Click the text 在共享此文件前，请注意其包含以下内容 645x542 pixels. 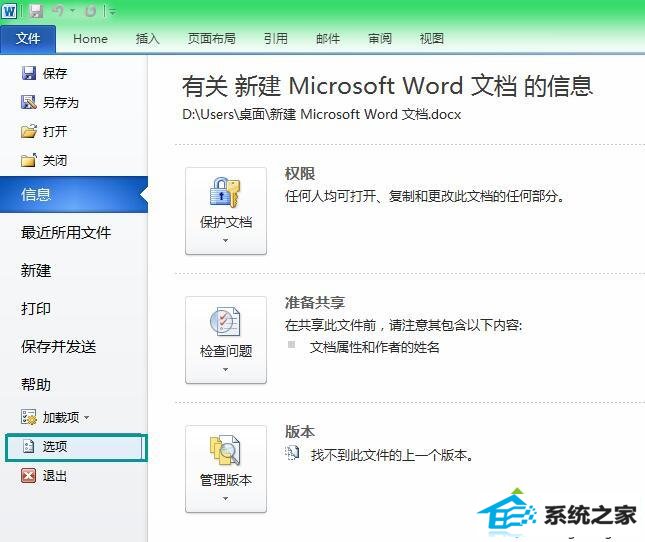tap(404, 325)
